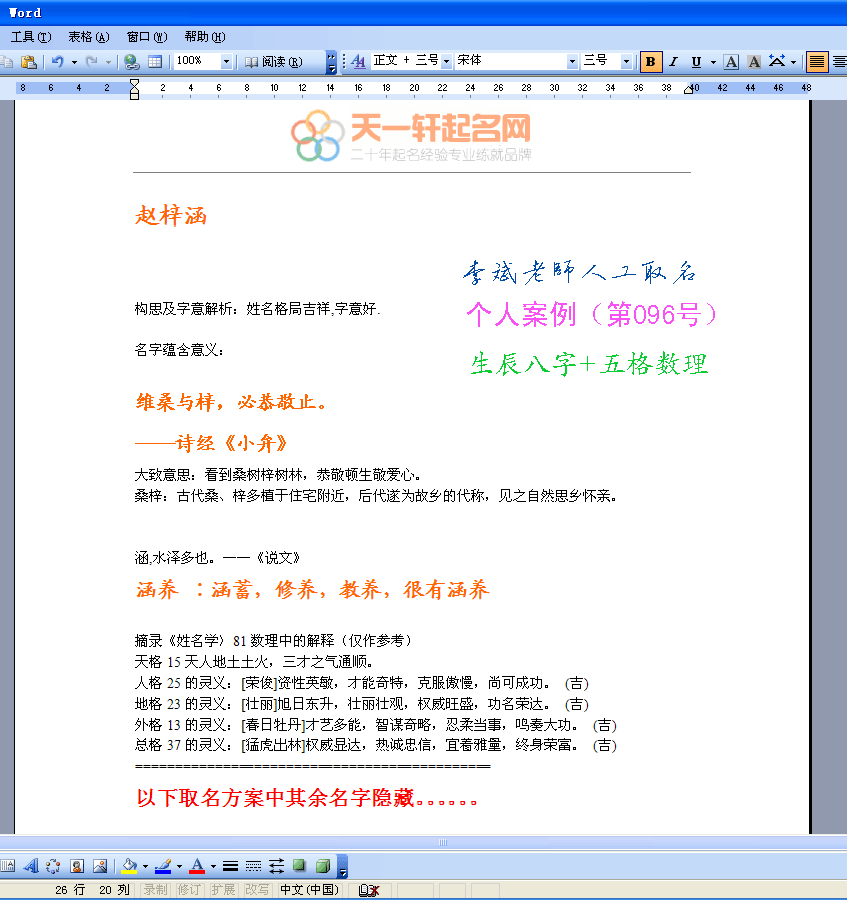The width and height of the screenshot is (847, 900).
Task: Click the left indent marker on ruler
Action: (x=134, y=90)
